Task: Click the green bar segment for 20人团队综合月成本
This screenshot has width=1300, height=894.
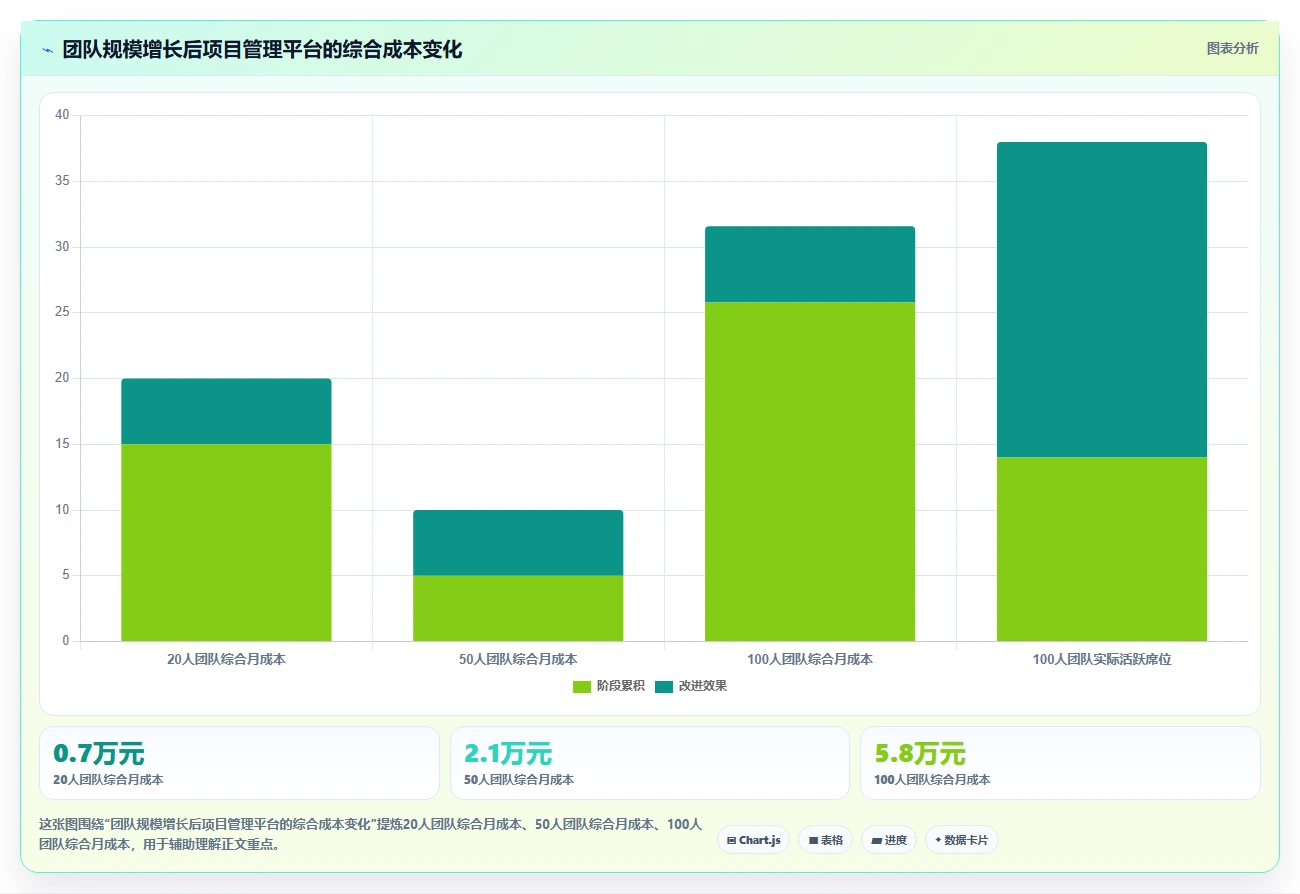Action: tap(226, 542)
